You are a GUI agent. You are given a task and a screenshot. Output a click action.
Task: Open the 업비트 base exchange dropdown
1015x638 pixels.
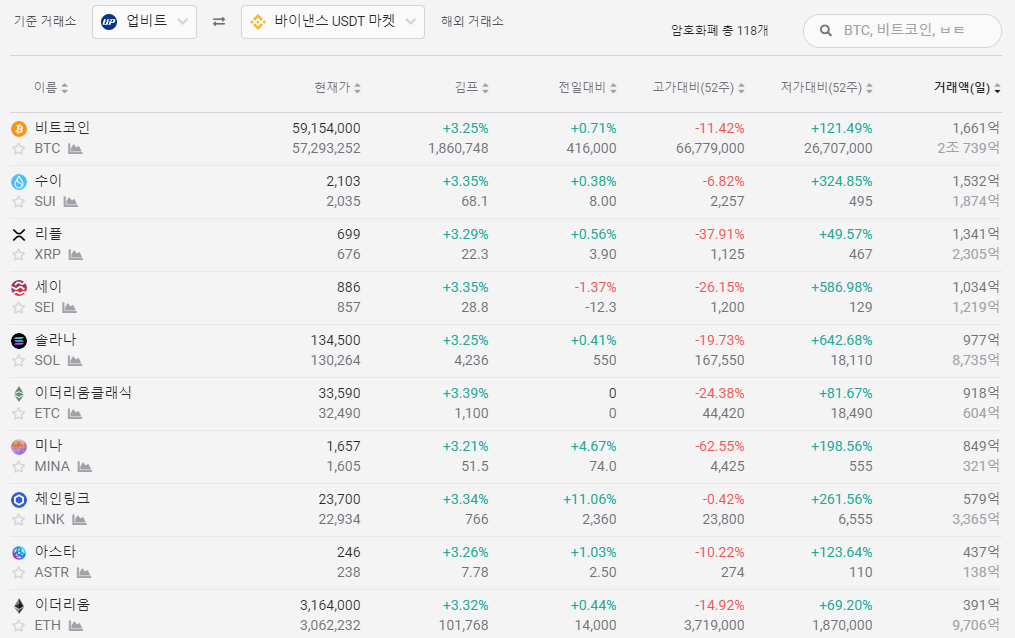144,22
